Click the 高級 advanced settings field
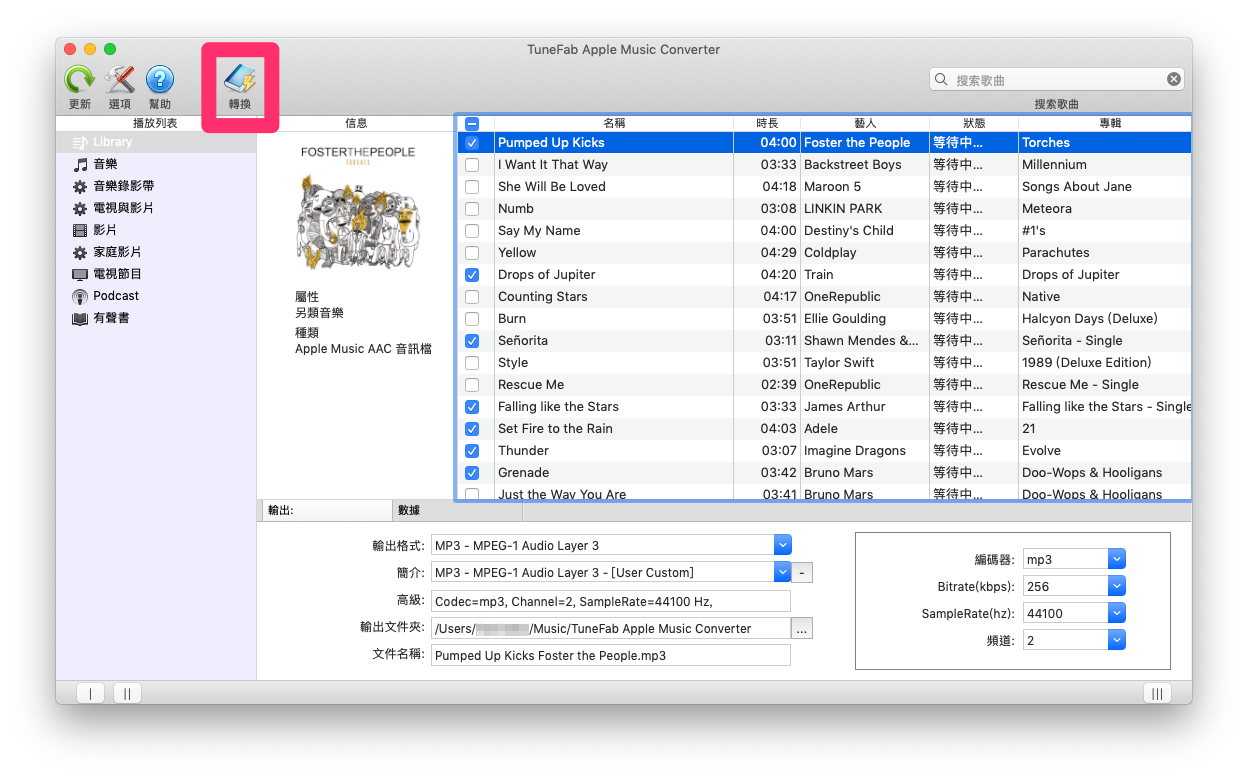 tap(611, 601)
